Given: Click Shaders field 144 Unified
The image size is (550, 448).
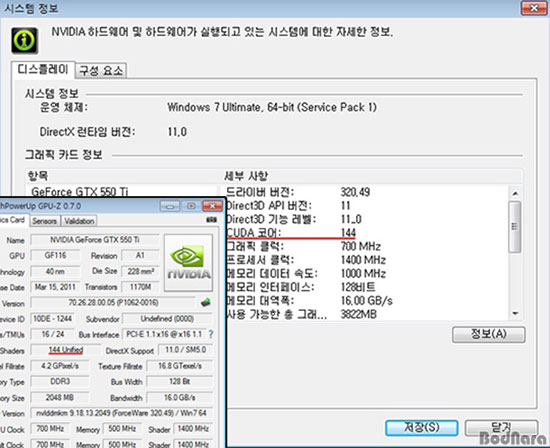Looking at the screenshot, I should point(66,350).
